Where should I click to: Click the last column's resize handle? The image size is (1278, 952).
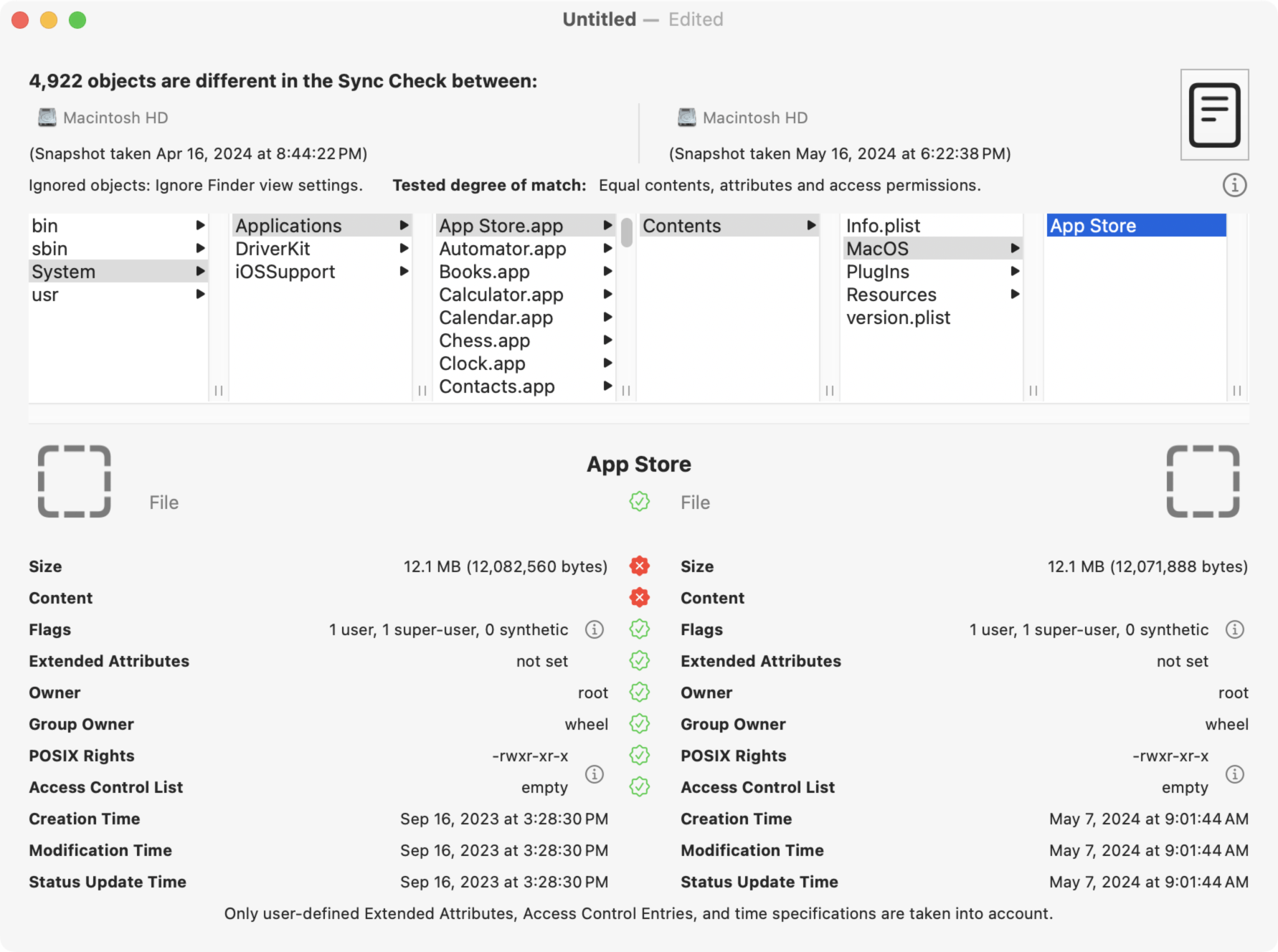coord(1237,391)
